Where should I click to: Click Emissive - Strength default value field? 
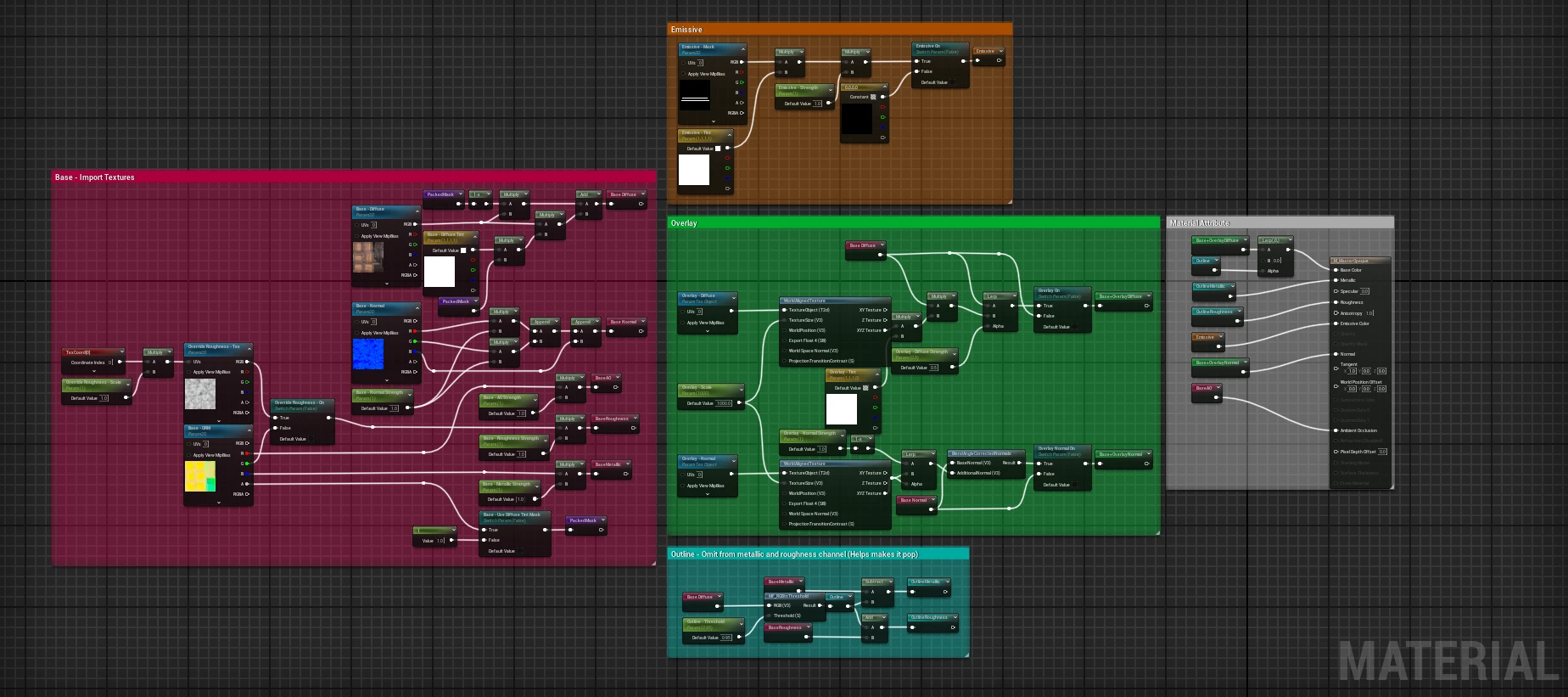click(x=818, y=104)
